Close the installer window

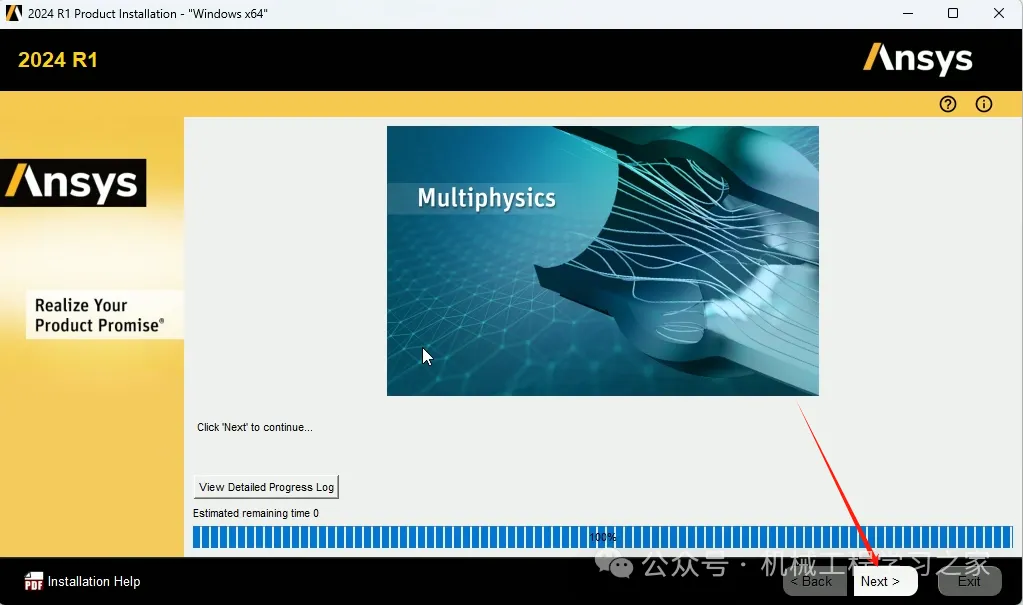point(999,13)
